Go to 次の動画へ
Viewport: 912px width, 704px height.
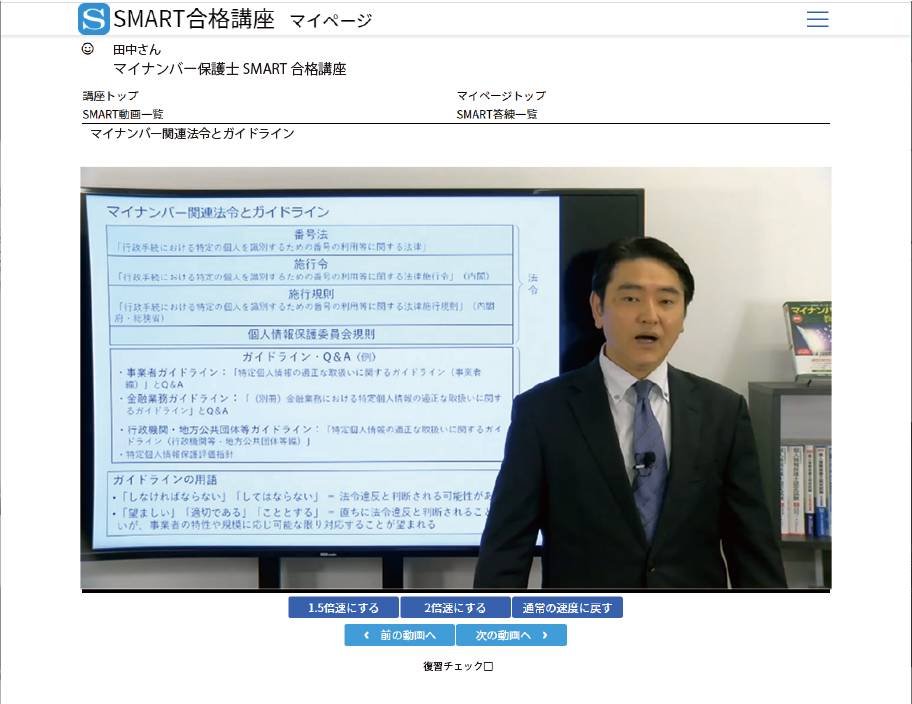point(511,635)
